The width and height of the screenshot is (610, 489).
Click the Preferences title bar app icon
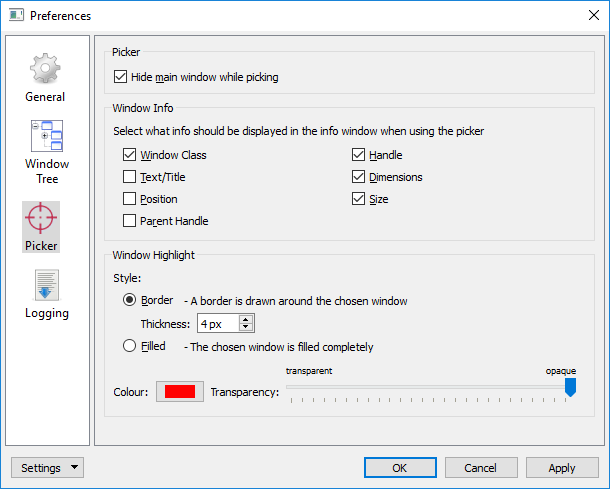[x=16, y=16]
